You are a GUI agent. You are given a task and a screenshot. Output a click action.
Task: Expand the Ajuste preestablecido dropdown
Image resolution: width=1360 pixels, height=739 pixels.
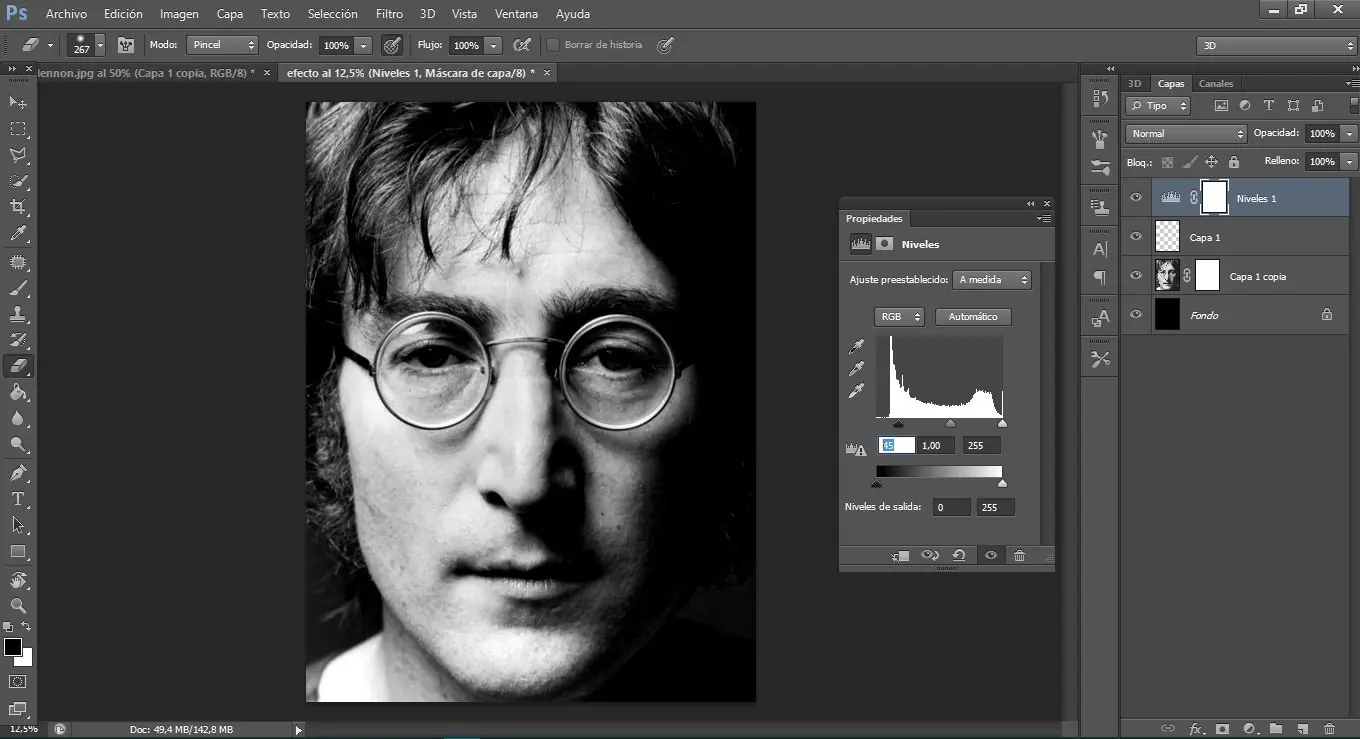(x=991, y=280)
